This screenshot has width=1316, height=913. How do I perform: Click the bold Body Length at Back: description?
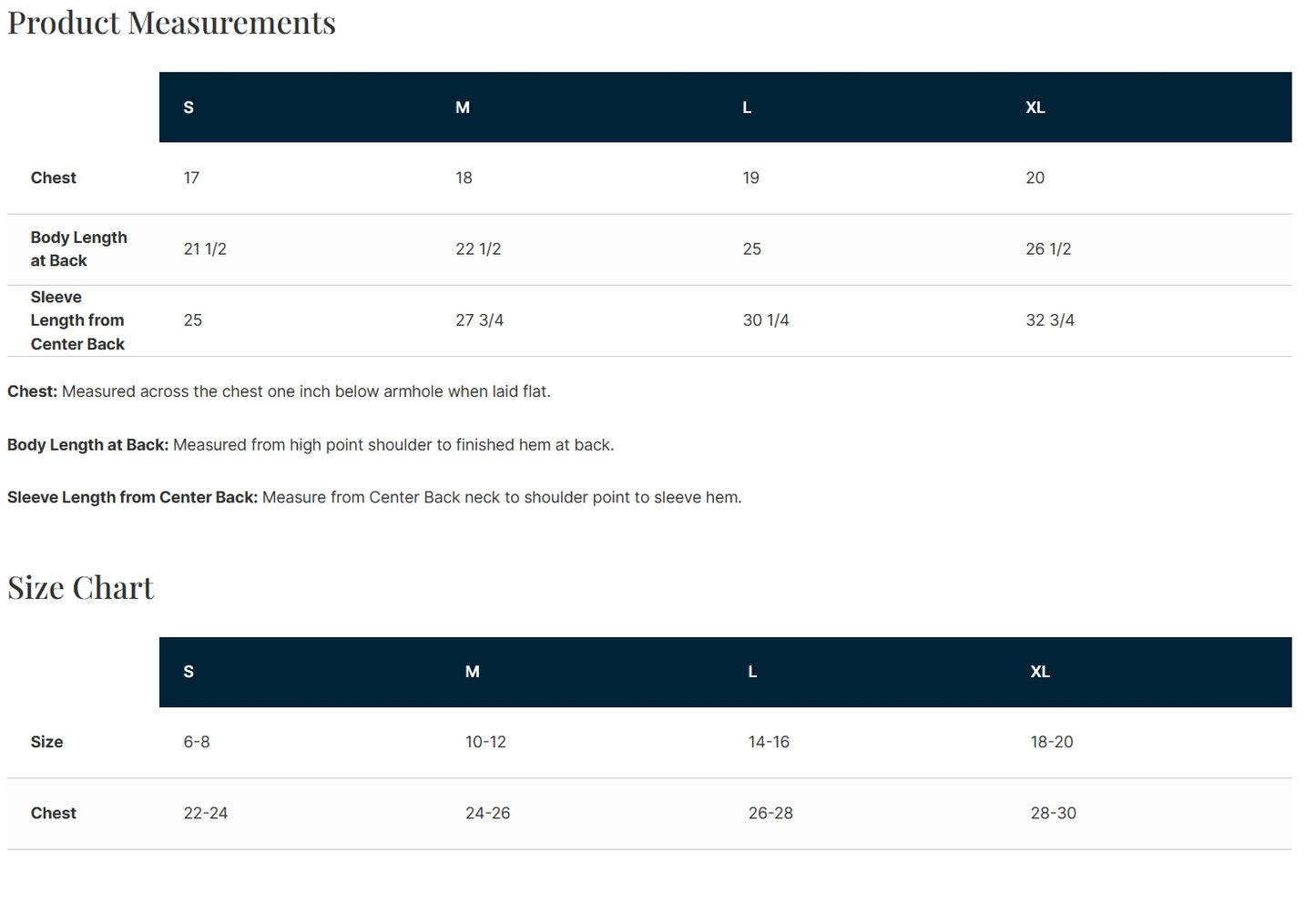pyautogui.click(x=87, y=445)
